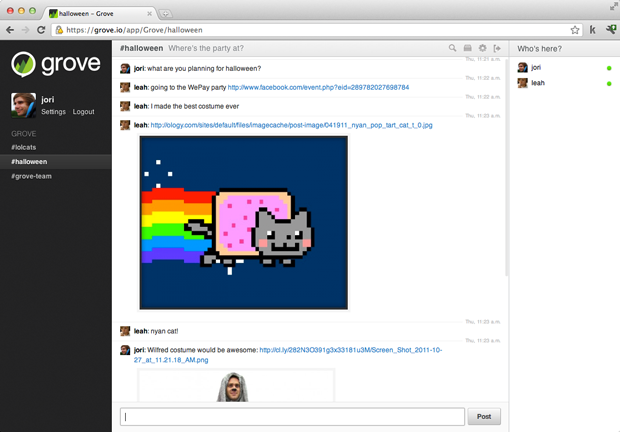Click leah's avatar beside 'going to the WePay party'
The width and height of the screenshot is (620, 432).
(x=125, y=87)
